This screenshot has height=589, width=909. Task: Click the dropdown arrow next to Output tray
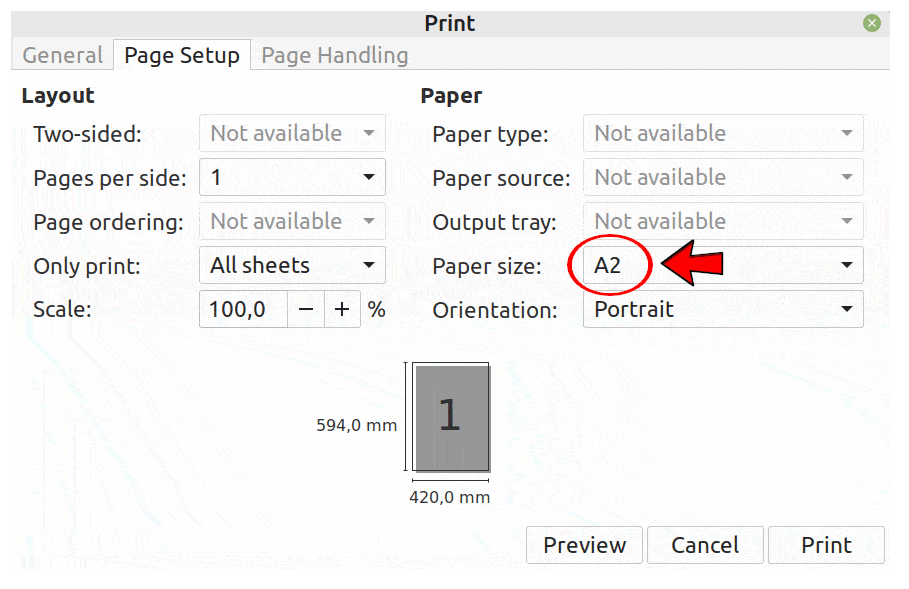point(846,221)
